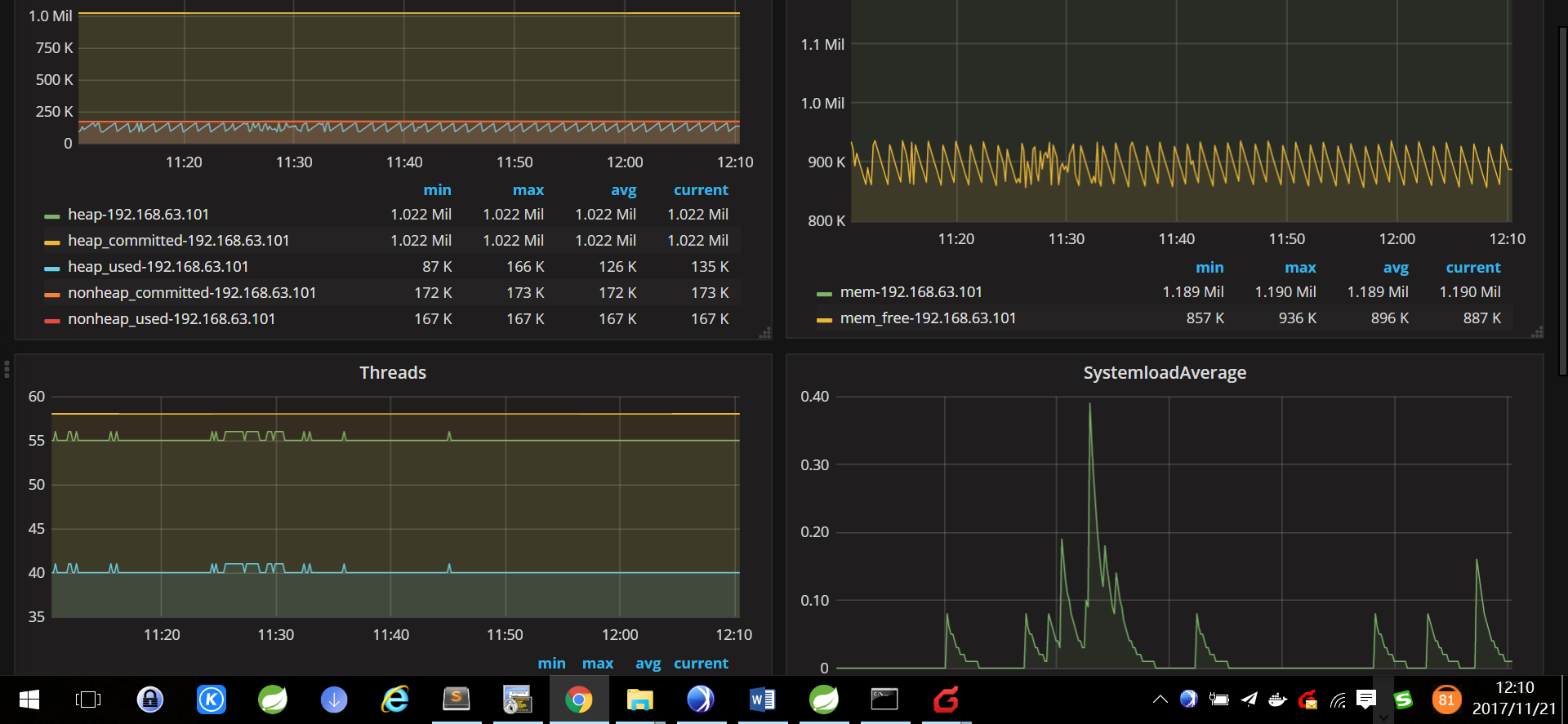The height and width of the screenshot is (724, 1568).
Task: Click the page vertical scrollbar on the right edge
Action: [1562, 202]
